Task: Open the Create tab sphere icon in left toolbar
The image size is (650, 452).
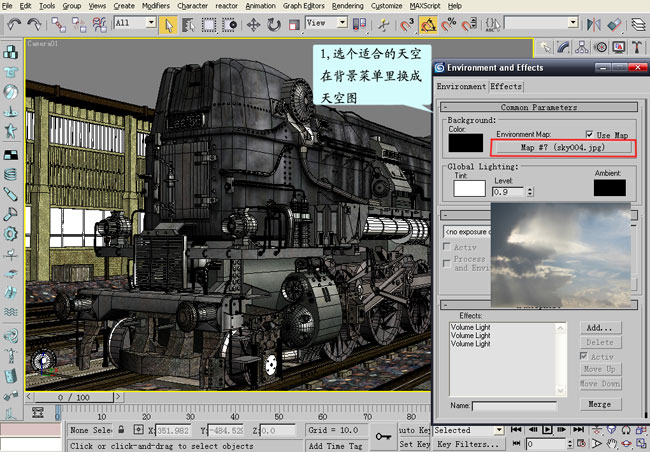Action: pos(11,91)
